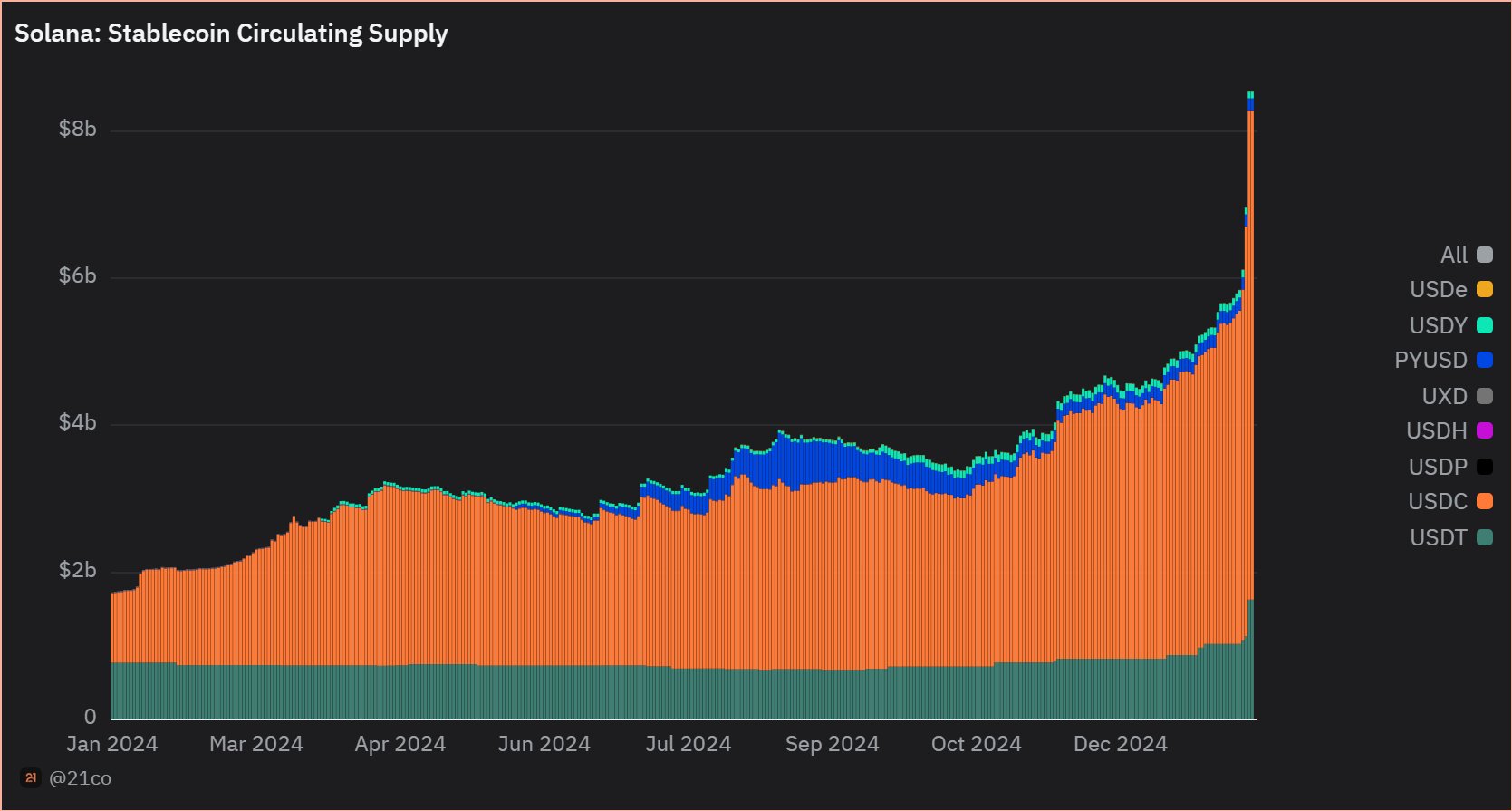Click the $8b y-axis label

click(77, 129)
